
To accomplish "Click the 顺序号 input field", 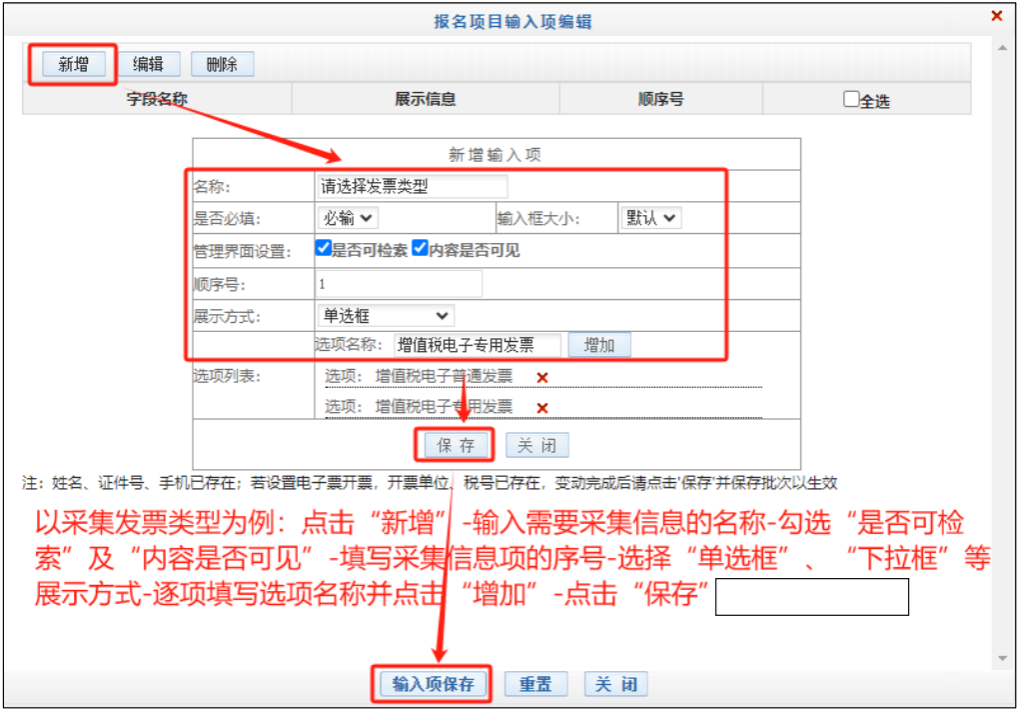I will tap(398, 283).
